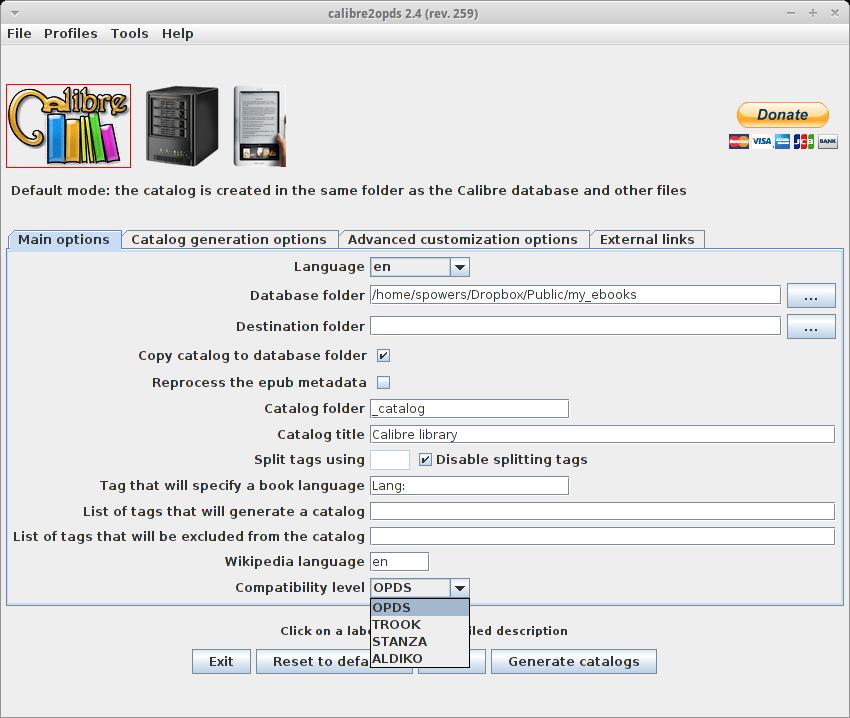
Task: Click the PayPal Donate button
Action: 782,115
